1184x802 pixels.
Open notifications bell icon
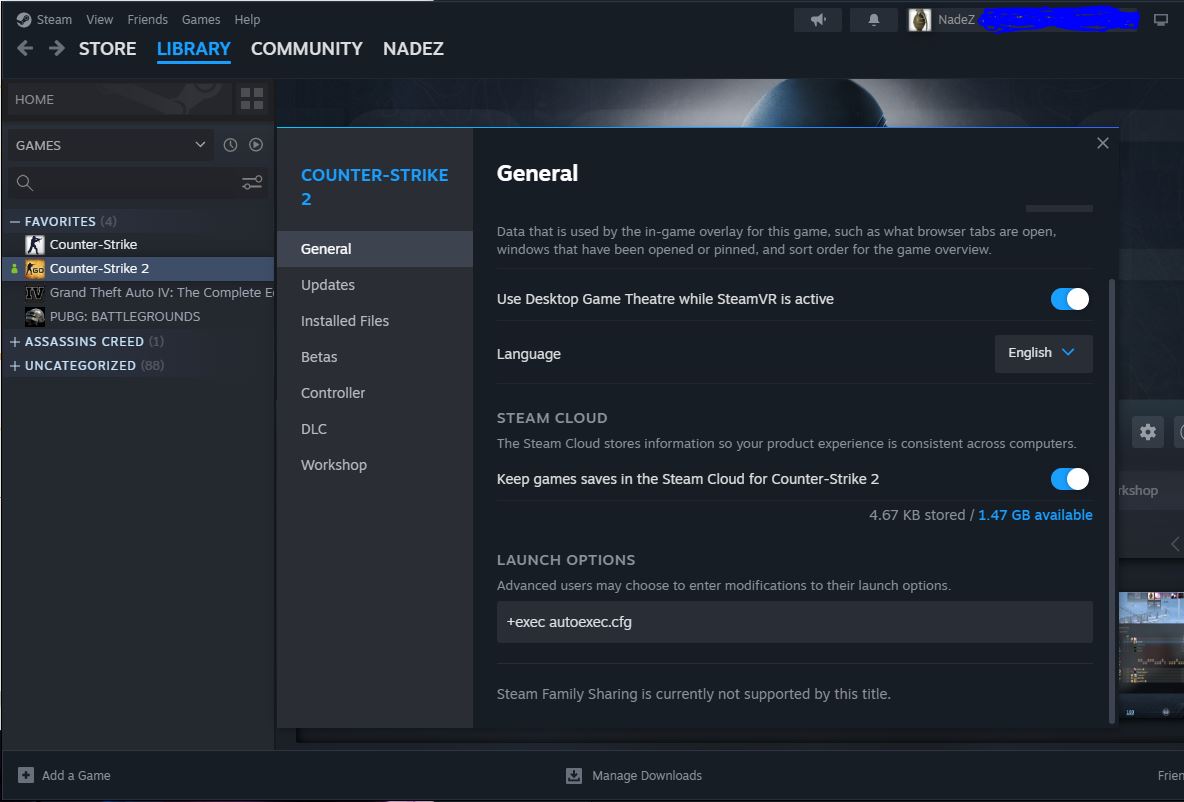[874, 20]
